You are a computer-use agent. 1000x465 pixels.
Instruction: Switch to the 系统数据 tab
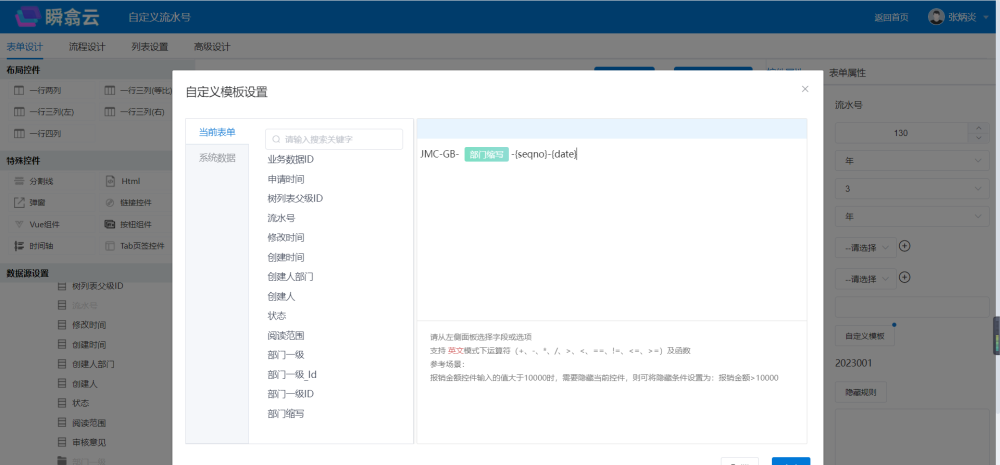[217, 158]
